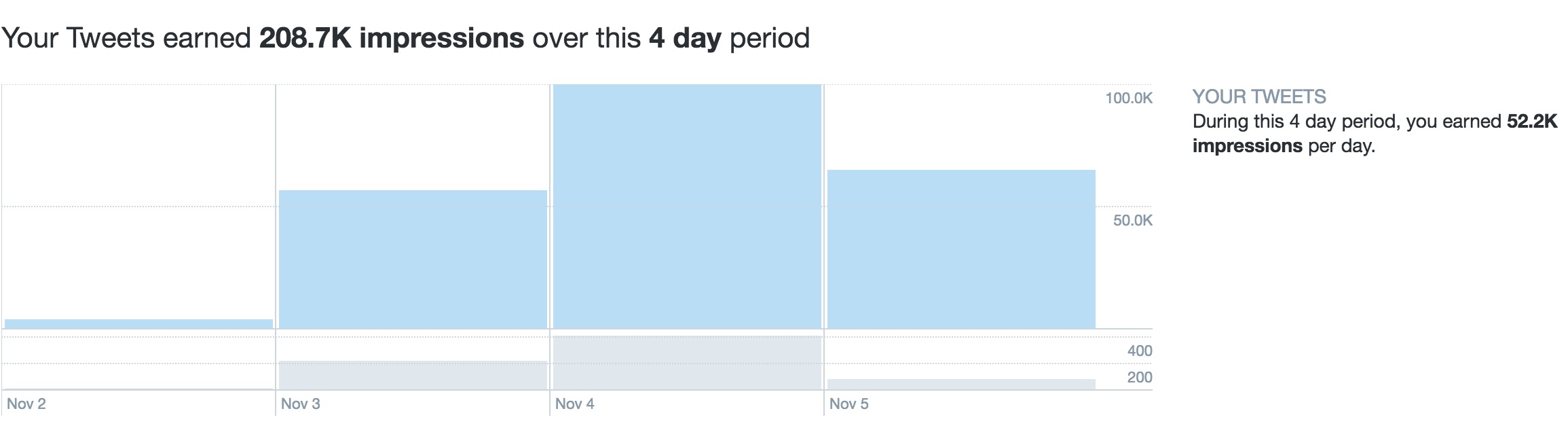Click the thin Nov 2 gray tweets bar
1568x428 pixels.
point(138,389)
